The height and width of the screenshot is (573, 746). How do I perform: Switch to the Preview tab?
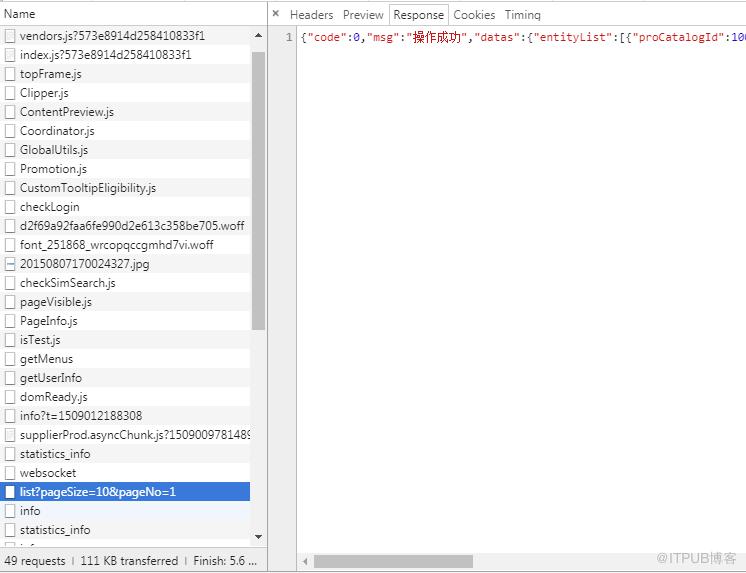click(x=363, y=15)
